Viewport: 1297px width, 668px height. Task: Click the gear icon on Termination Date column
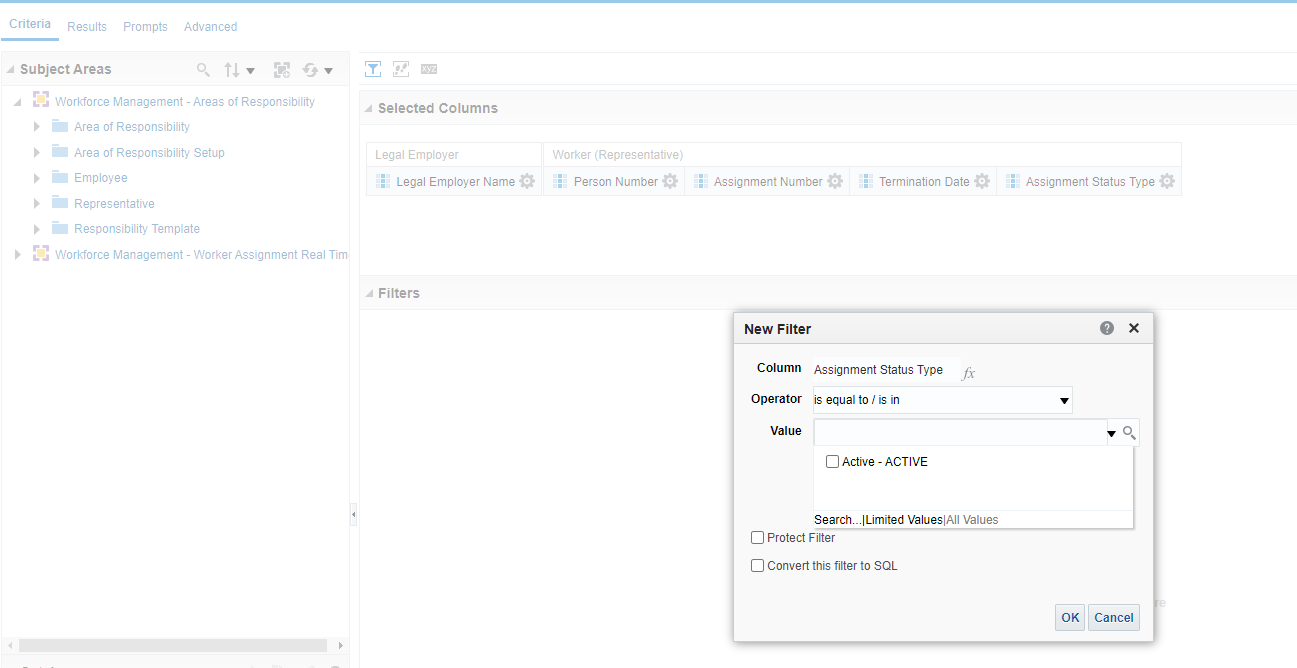tap(981, 181)
